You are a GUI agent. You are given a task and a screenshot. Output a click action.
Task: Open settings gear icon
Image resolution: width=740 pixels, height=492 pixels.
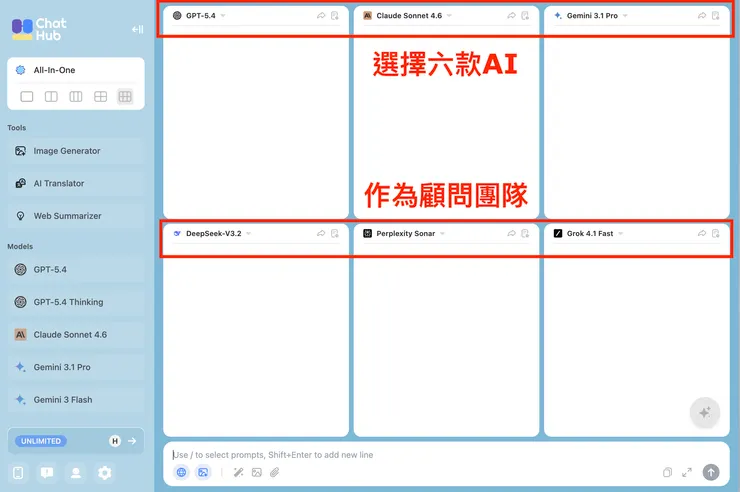(x=104, y=473)
